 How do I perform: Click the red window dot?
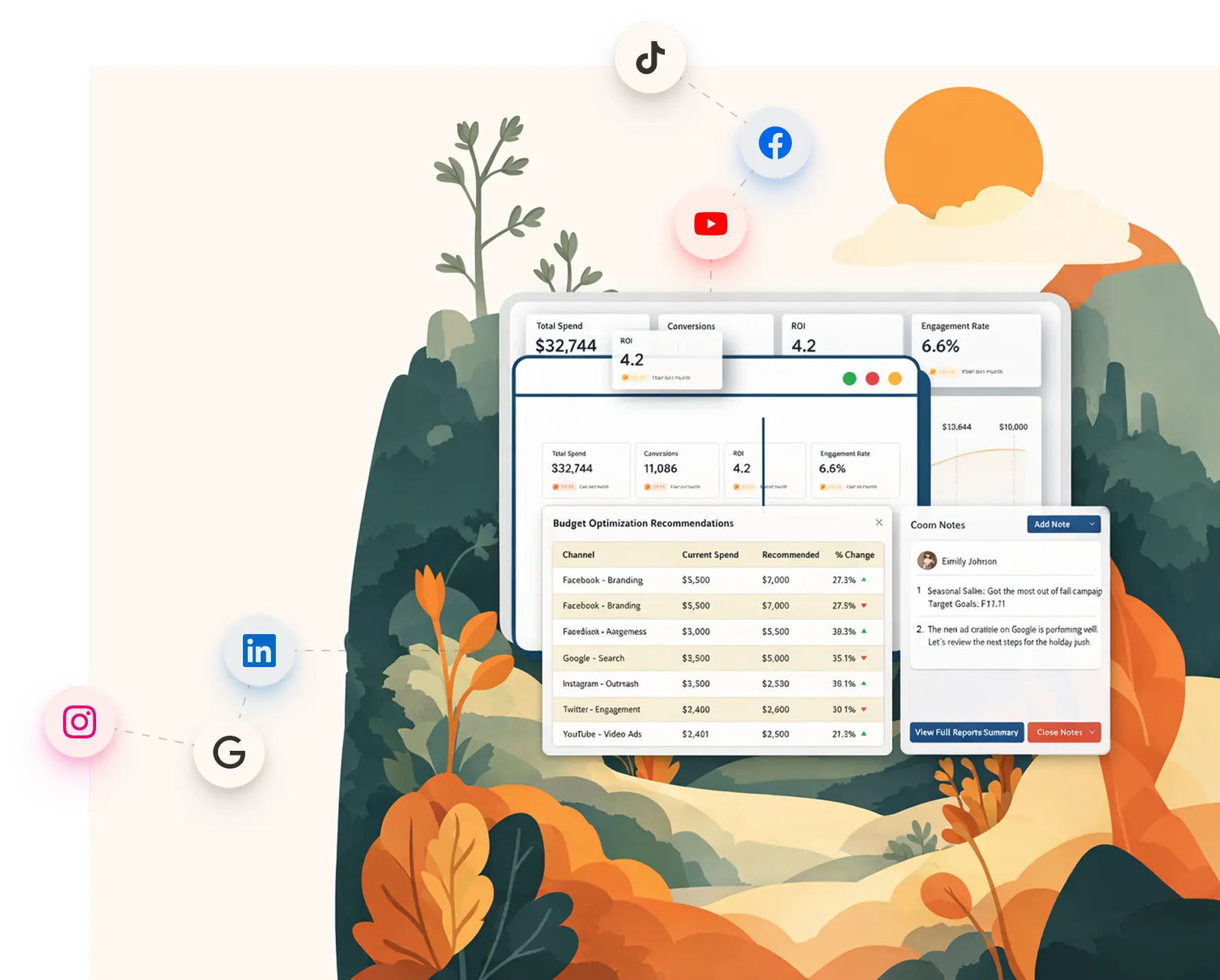pos(872,379)
